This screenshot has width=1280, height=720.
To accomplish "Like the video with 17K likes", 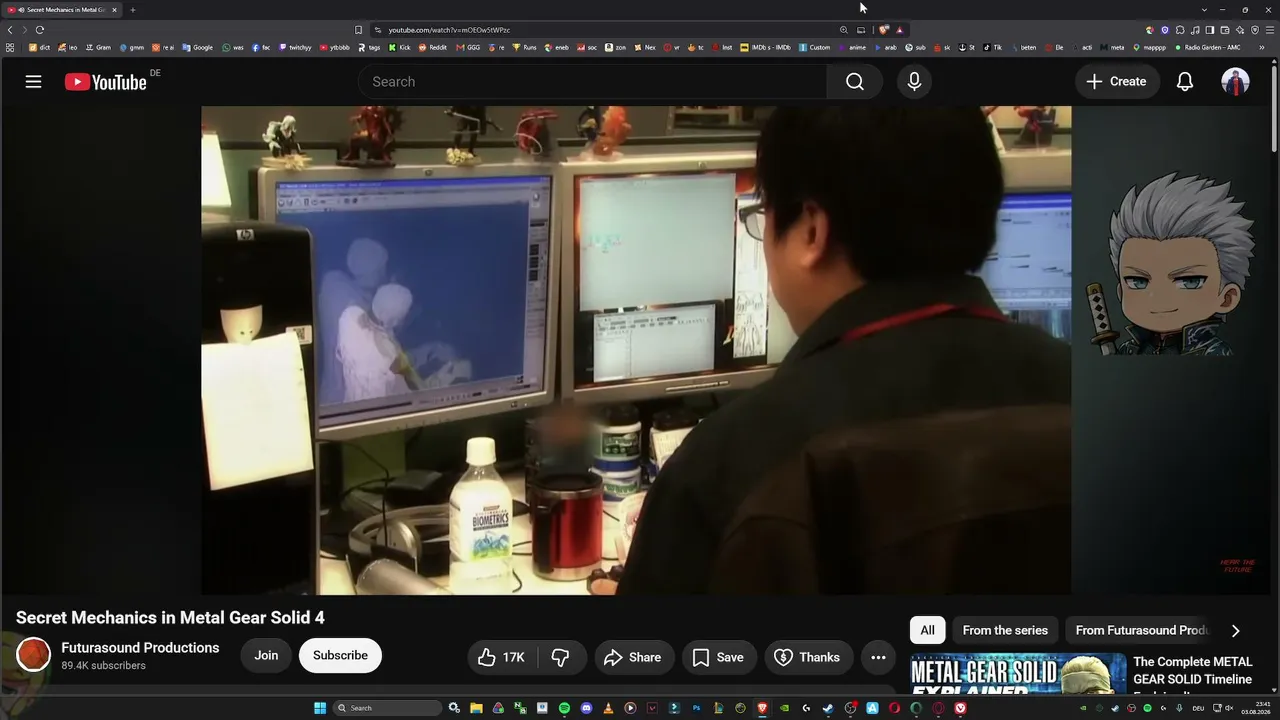I will (502, 657).
